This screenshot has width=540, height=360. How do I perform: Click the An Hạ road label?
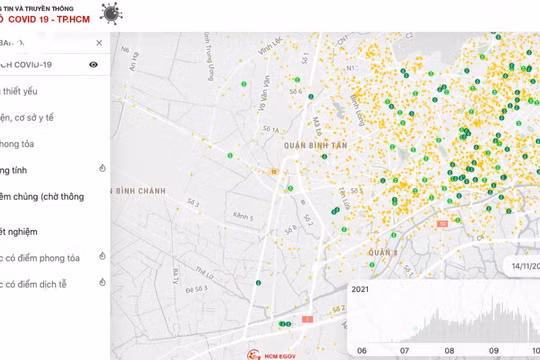(x=134, y=62)
